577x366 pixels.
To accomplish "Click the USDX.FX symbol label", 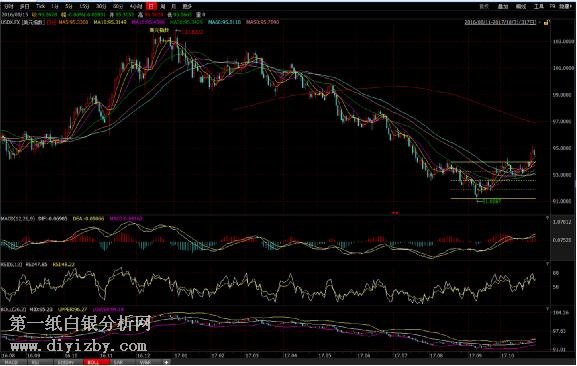I will click(x=10, y=22).
